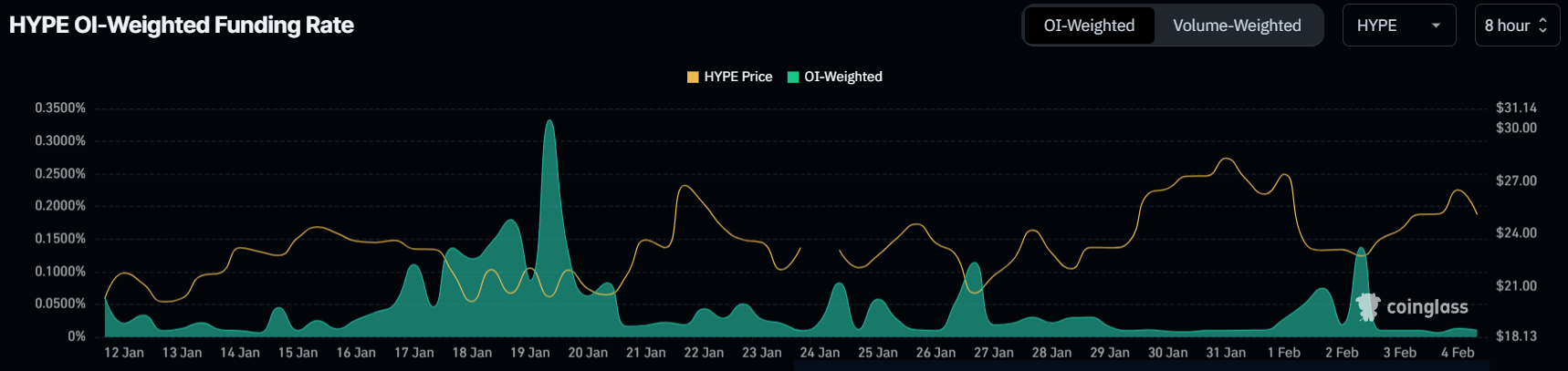Click the $18.13 price axis value

tap(1516, 336)
